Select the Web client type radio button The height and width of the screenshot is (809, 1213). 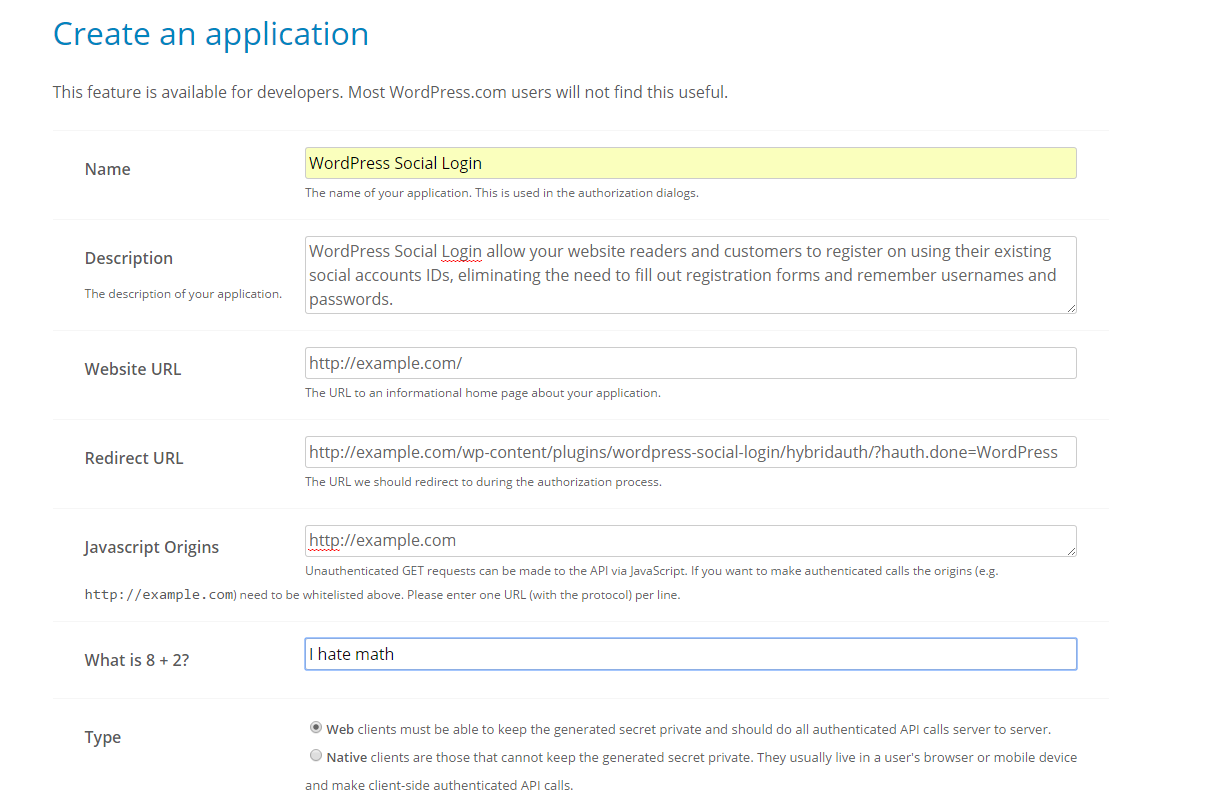click(x=316, y=728)
